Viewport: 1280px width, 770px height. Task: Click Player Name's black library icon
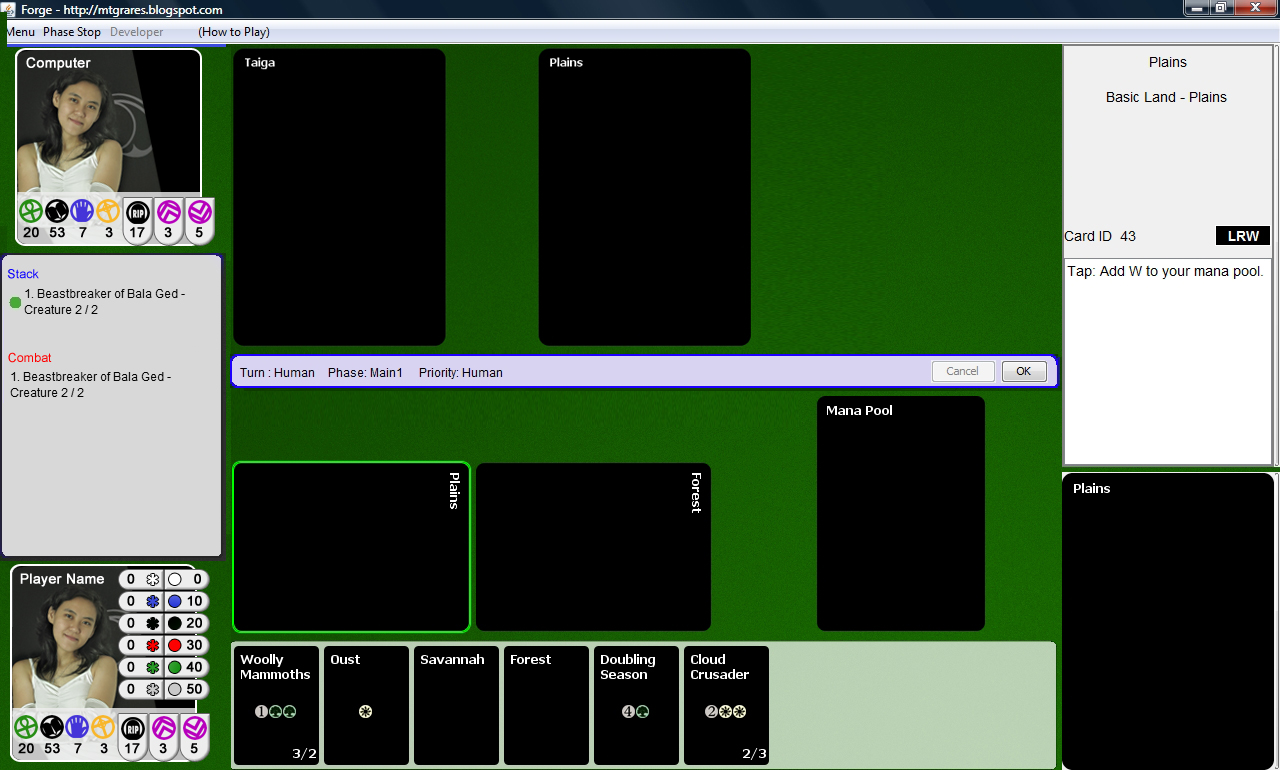(52, 727)
